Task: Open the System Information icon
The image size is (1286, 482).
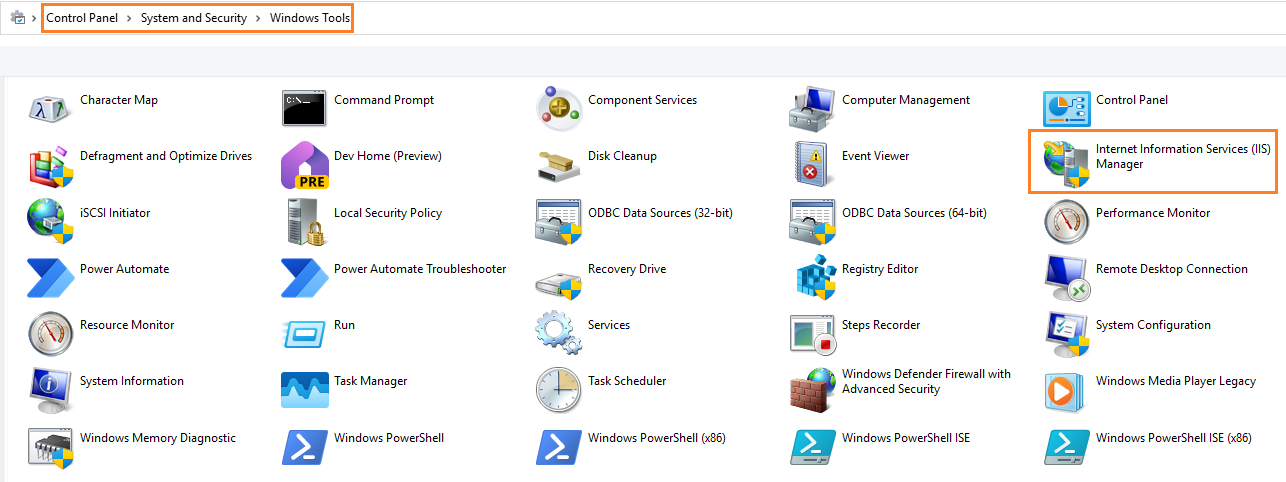Action: [x=51, y=388]
